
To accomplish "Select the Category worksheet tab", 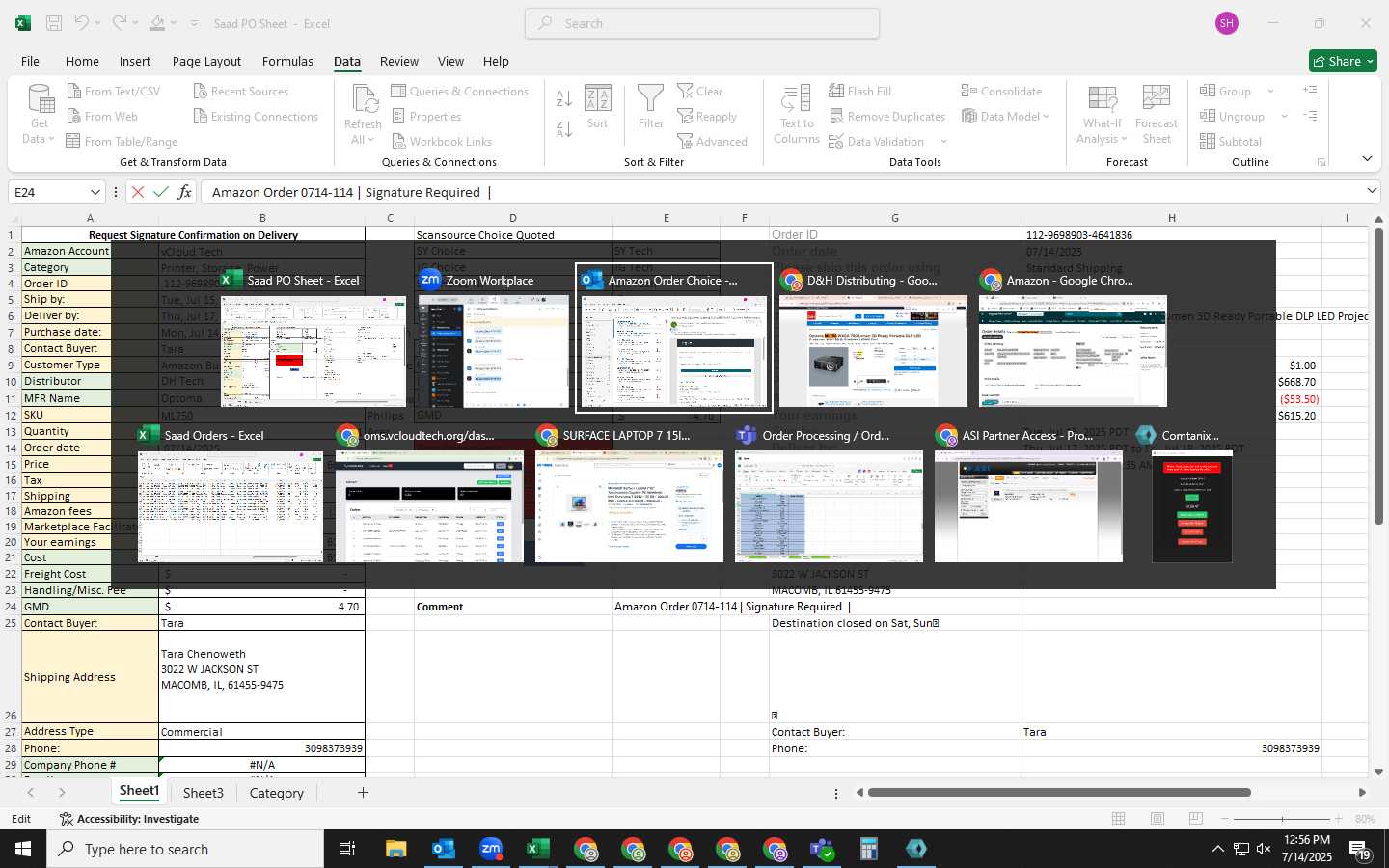I will pos(277,793).
